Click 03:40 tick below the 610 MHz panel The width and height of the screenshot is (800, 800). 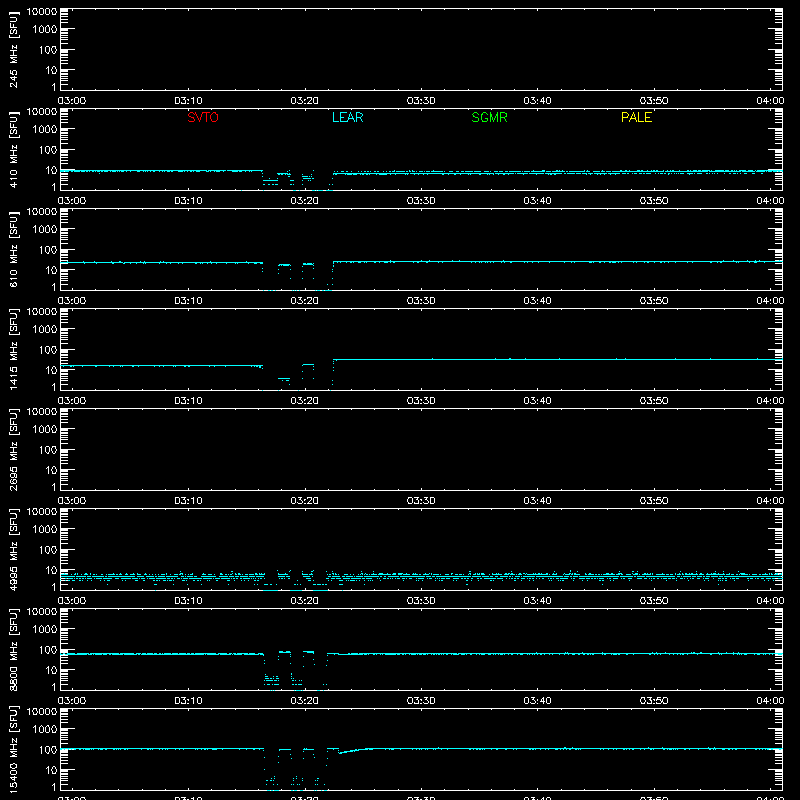[537, 301]
